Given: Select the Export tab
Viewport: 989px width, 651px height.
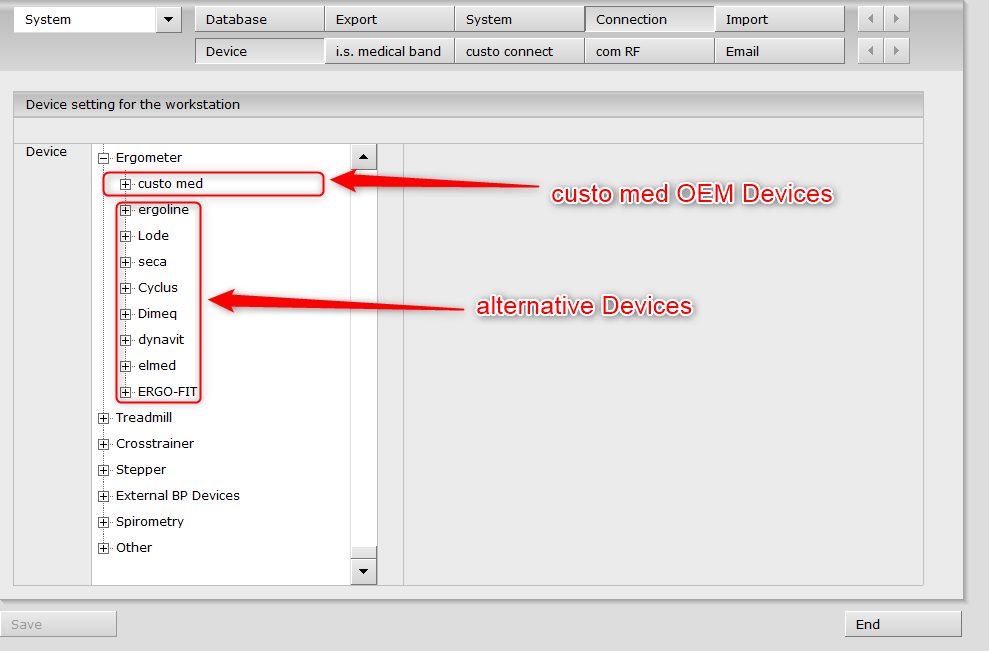Looking at the screenshot, I should (390, 19).
